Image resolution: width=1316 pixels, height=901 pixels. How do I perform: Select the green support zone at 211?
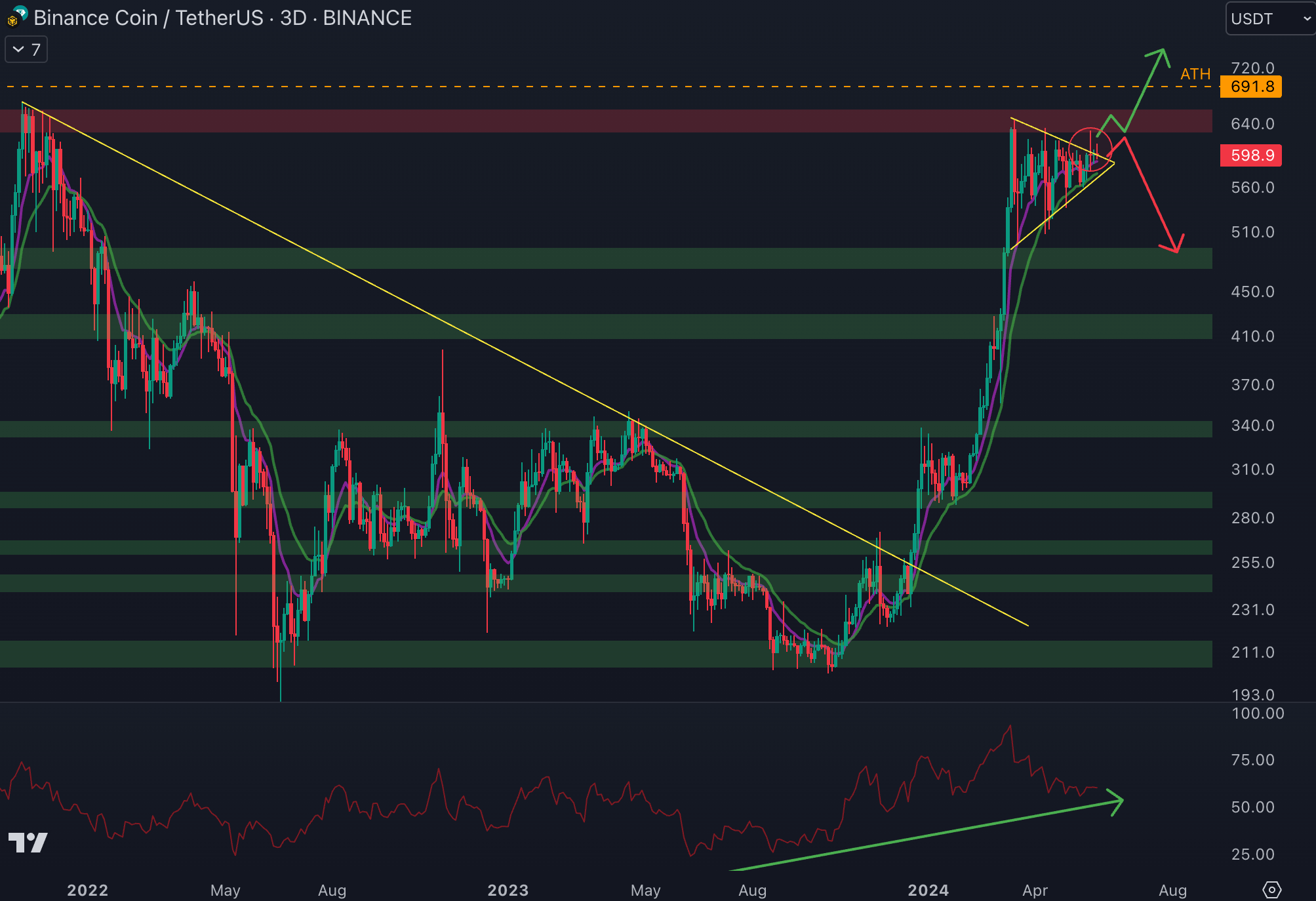point(525,654)
